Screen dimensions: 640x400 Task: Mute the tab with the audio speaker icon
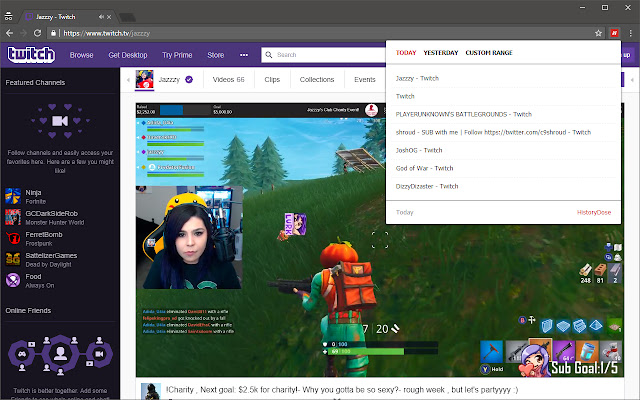click(x=101, y=17)
